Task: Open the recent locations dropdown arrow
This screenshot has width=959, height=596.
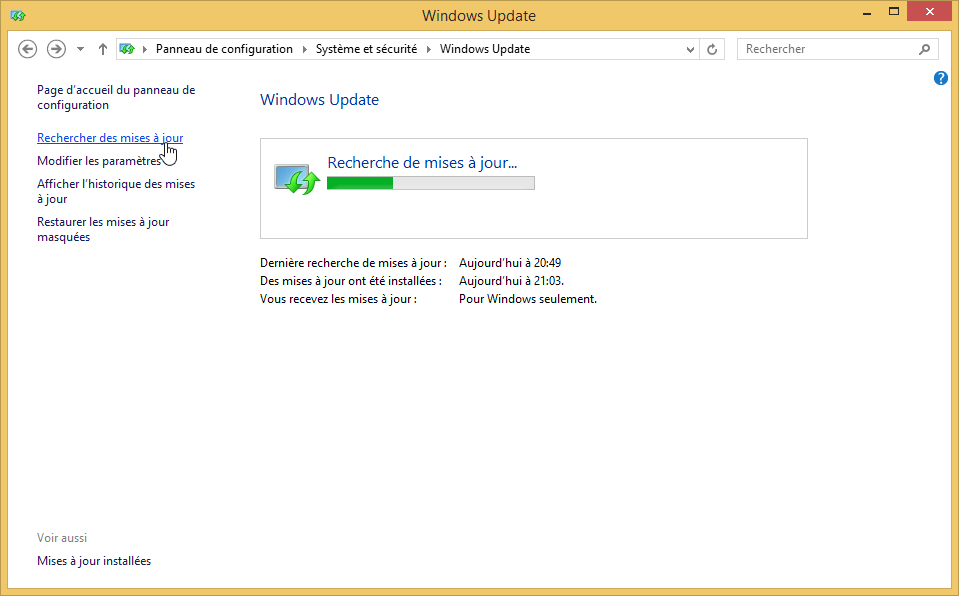Action: click(x=80, y=49)
